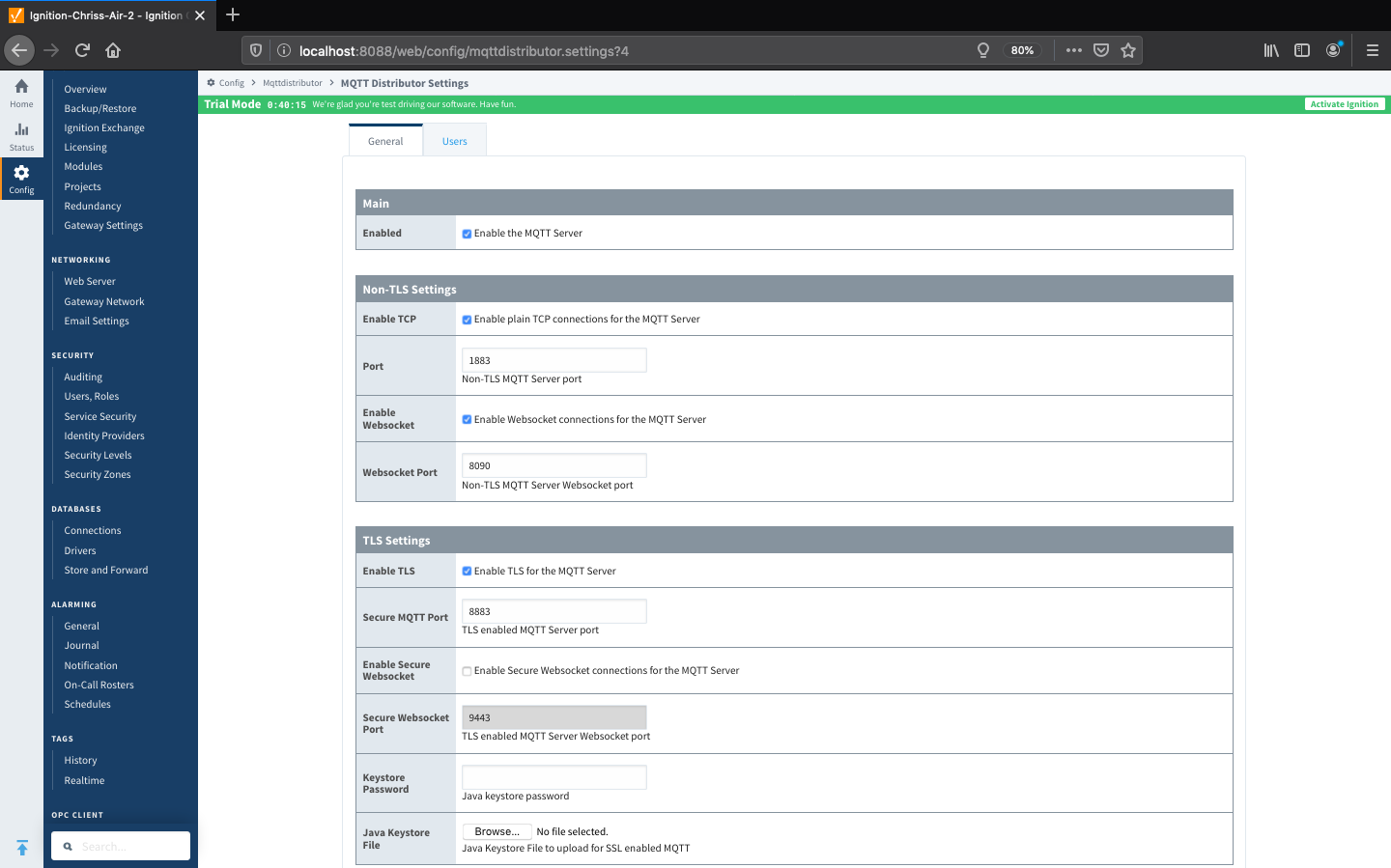
Task: Open Identity Providers in sidebar
Action: pos(104,435)
